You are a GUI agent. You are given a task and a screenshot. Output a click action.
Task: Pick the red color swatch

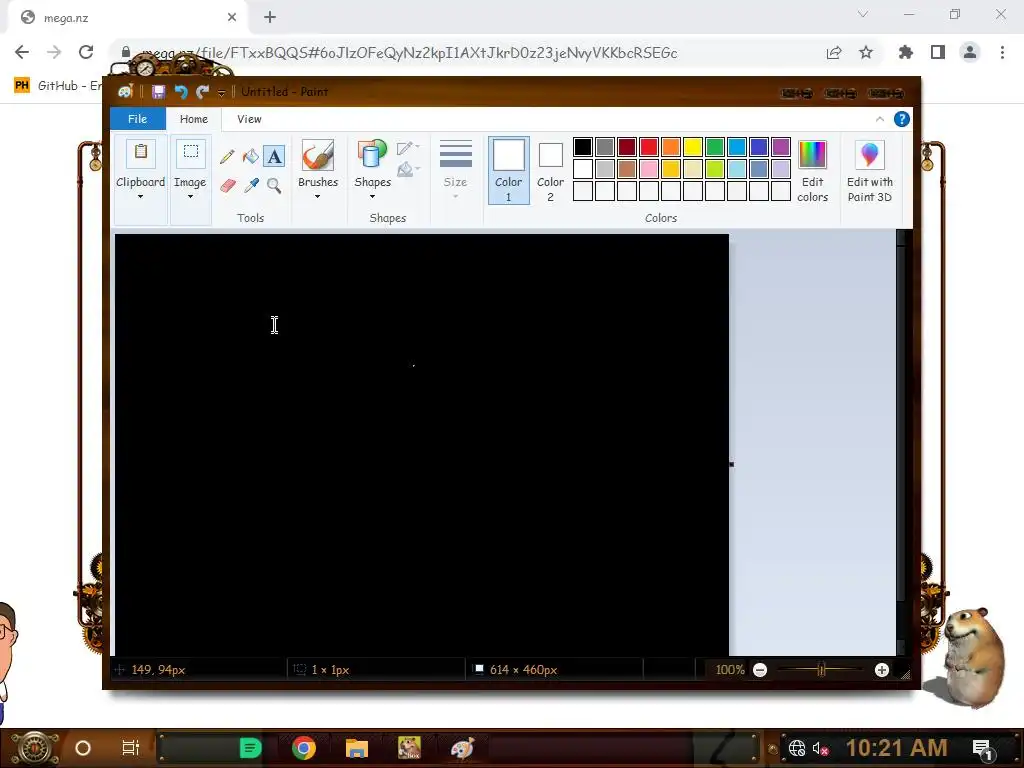coord(648,147)
